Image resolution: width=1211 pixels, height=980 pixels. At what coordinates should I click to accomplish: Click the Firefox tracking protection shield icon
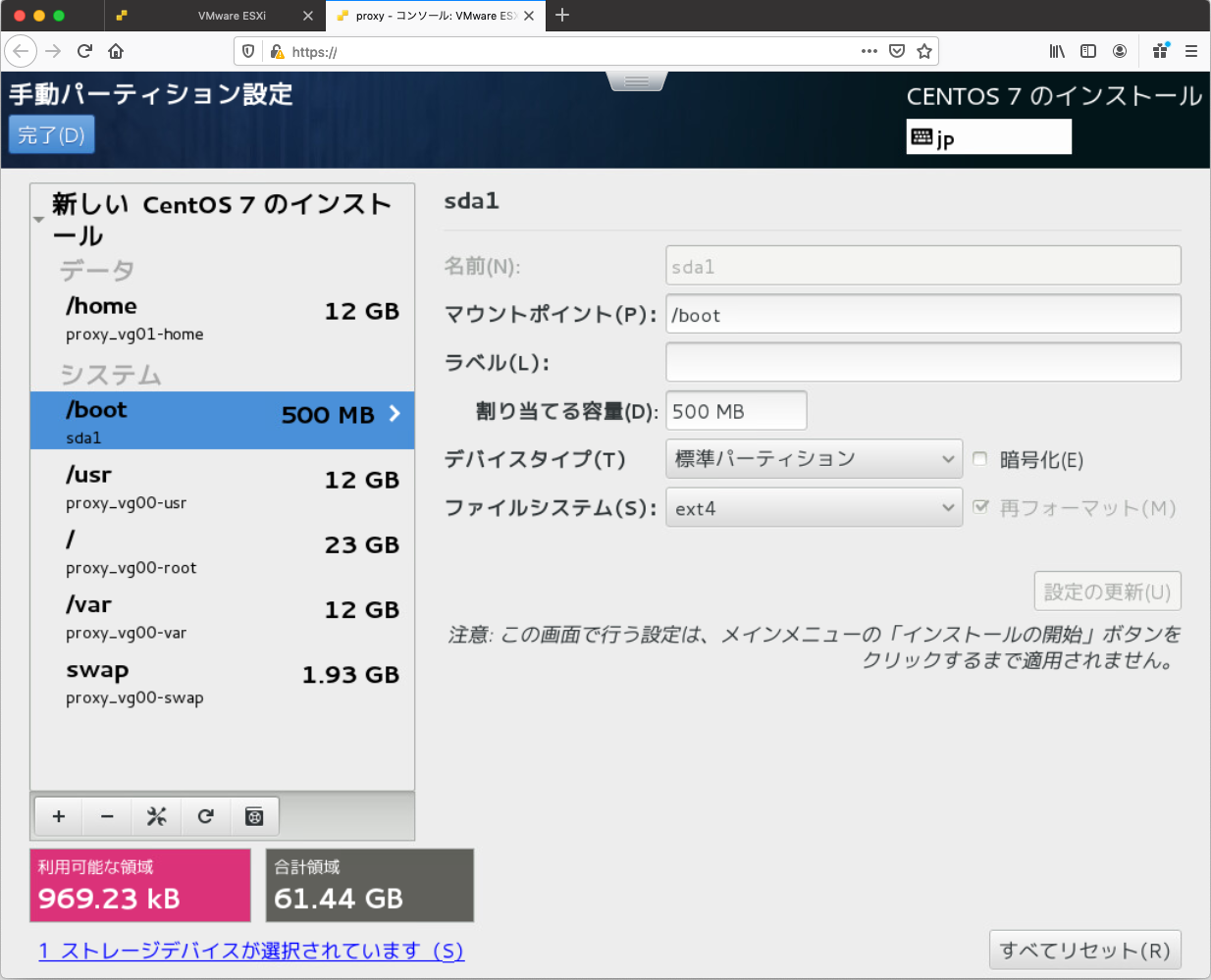tap(249, 51)
